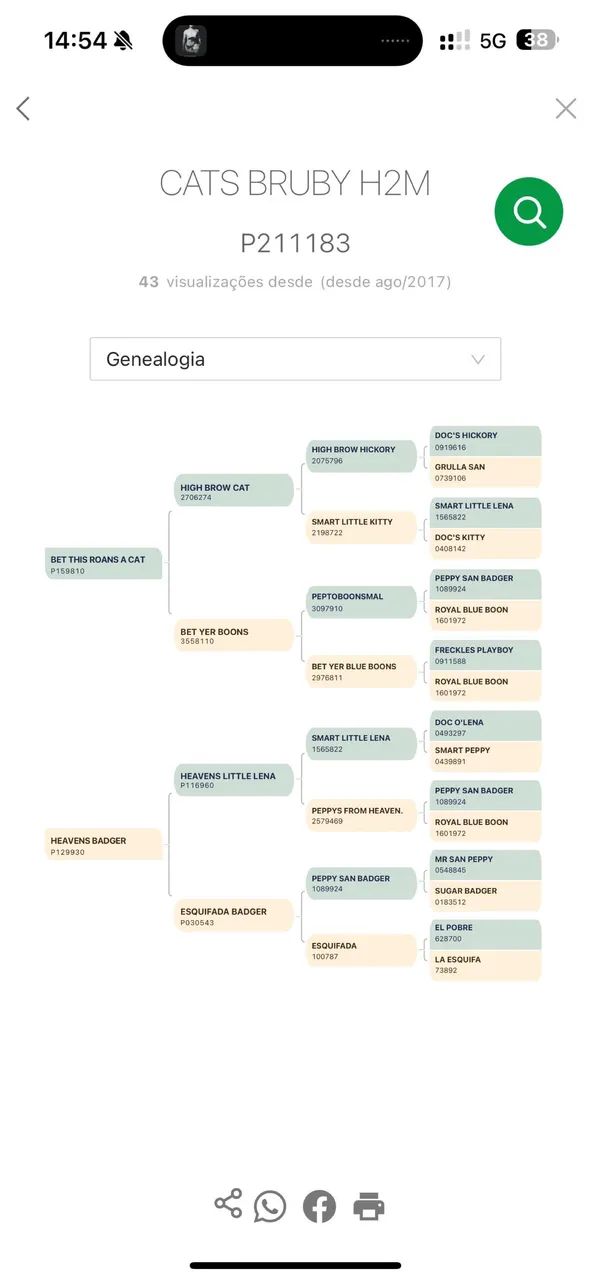The height and width of the screenshot is (1280, 591).
Task: Open the share icon at bottom
Action: (x=229, y=1203)
